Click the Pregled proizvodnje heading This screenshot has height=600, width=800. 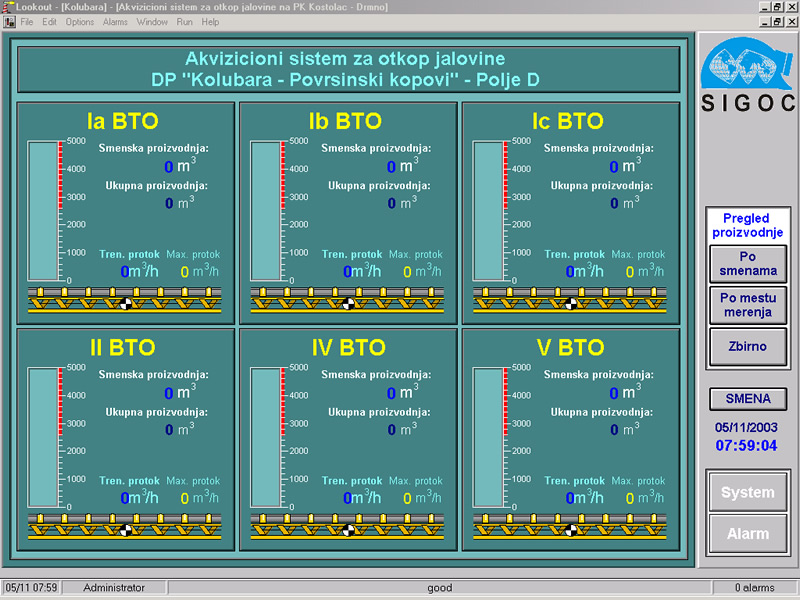coord(747,226)
